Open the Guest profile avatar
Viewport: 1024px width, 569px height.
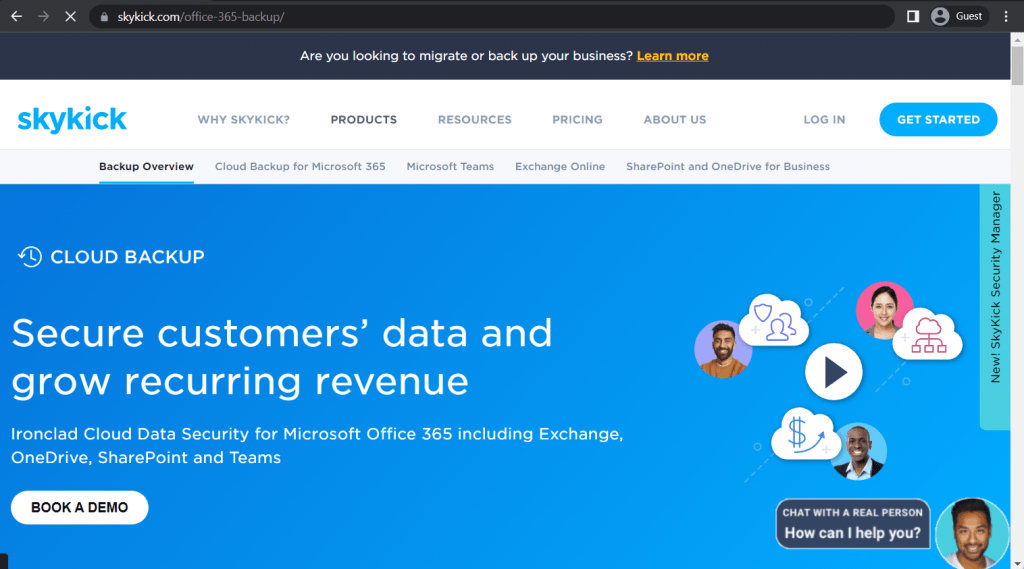coord(940,16)
